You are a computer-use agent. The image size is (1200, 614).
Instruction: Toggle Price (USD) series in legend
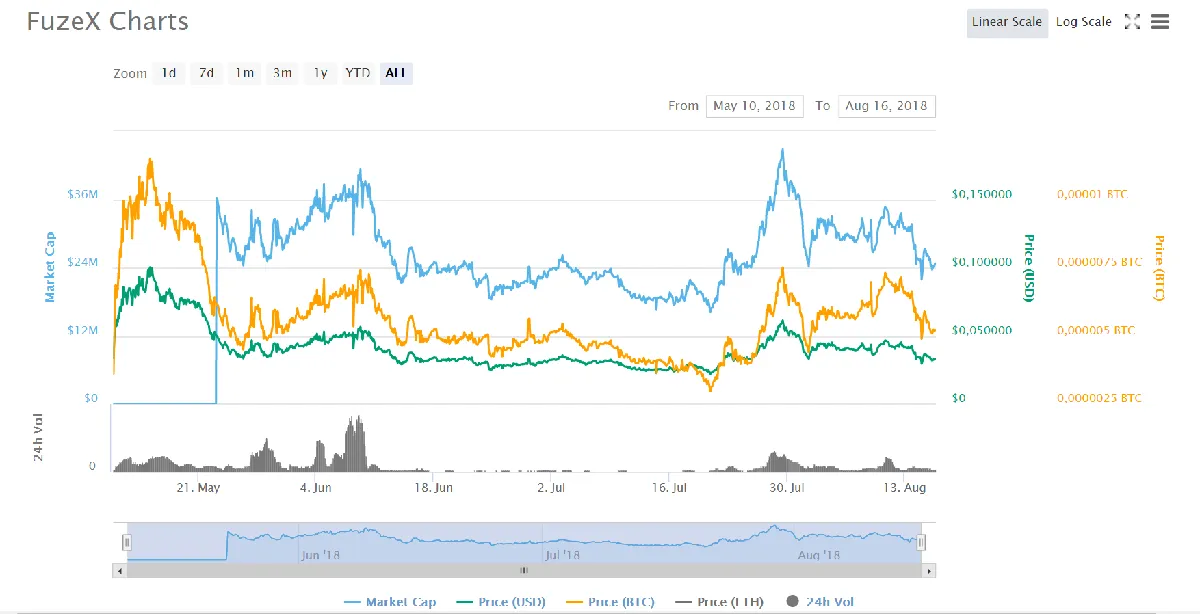pyautogui.click(x=500, y=602)
